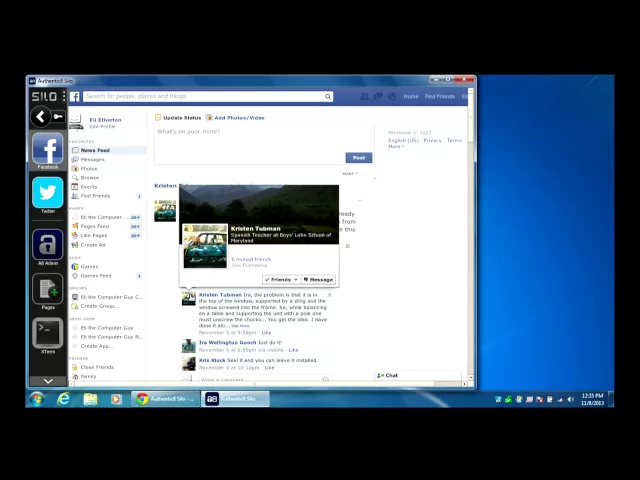Open notifications globe icon in header

[392, 96]
